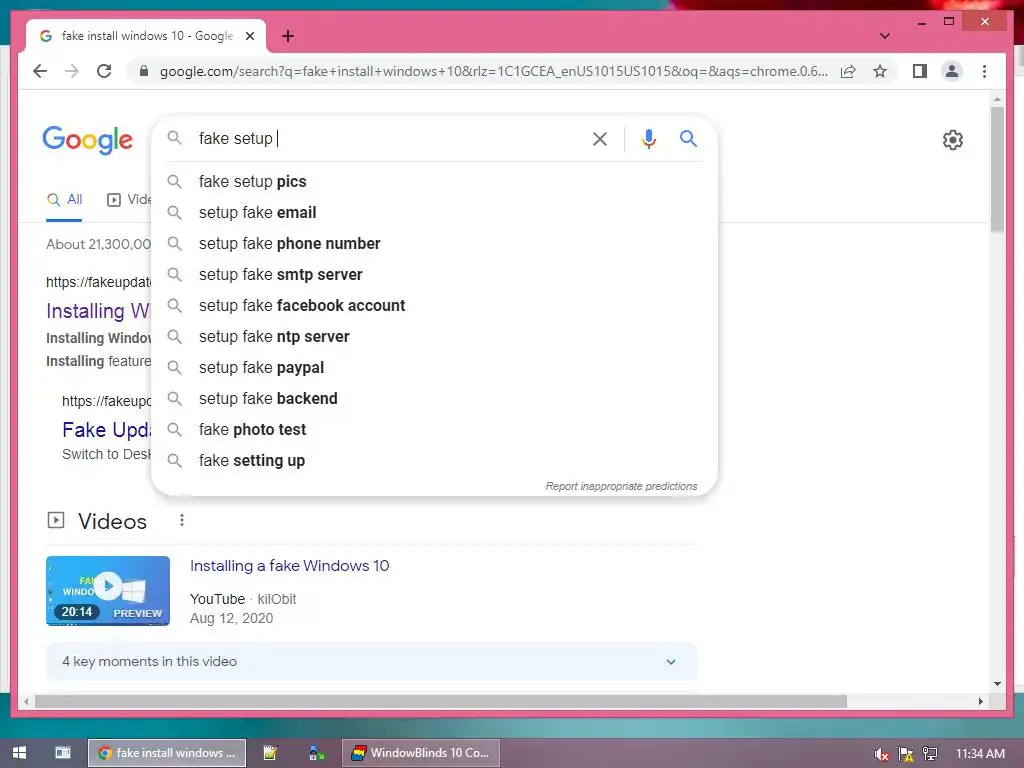Expand the tab search dropdown arrow
The image size is (1024, 768).
pos(884,36)
